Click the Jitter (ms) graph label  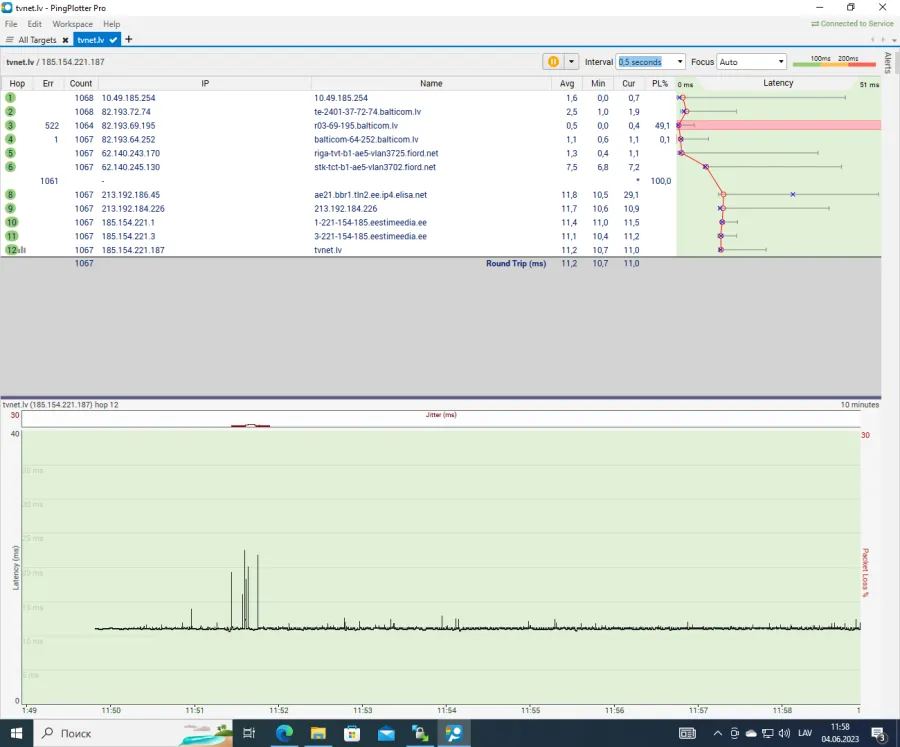click(x=441, y=415)
